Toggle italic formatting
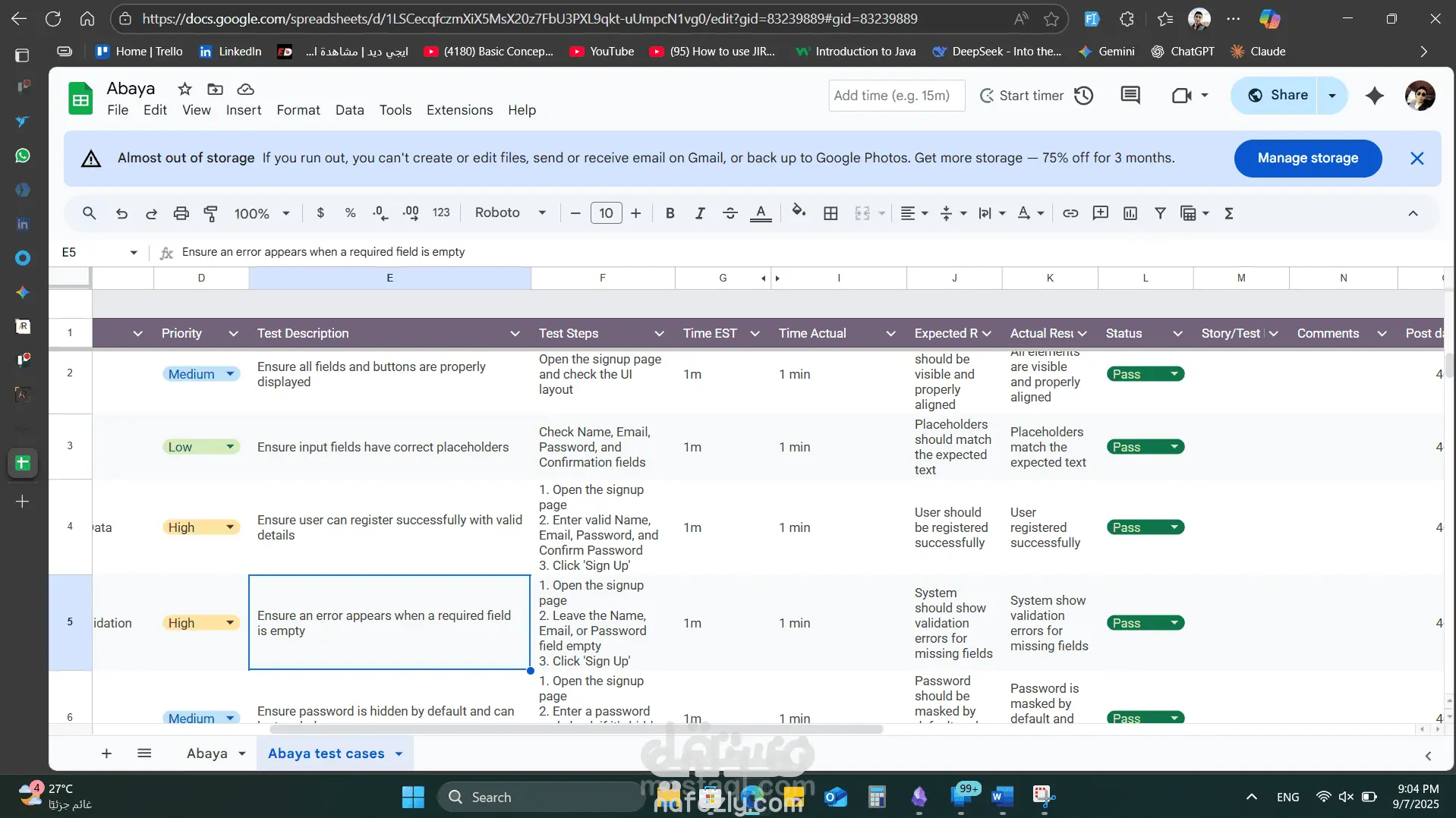Image resolution: width=1456 pixels, height=818 pixels. [699, 213]
